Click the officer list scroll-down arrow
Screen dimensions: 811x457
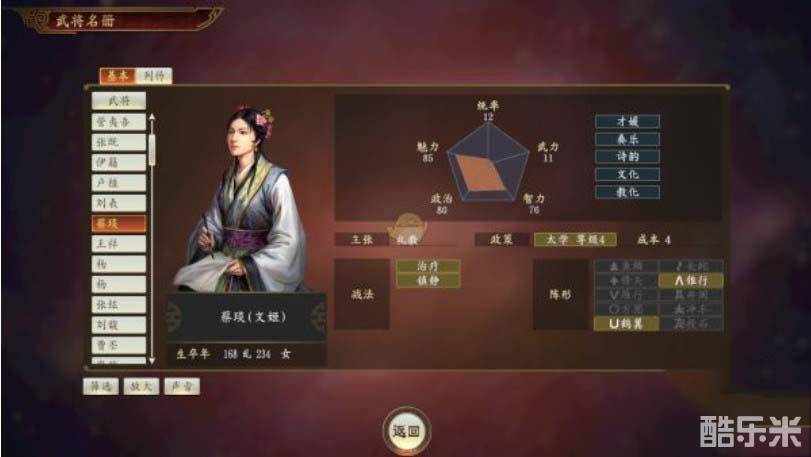click(x=152, y=360)
